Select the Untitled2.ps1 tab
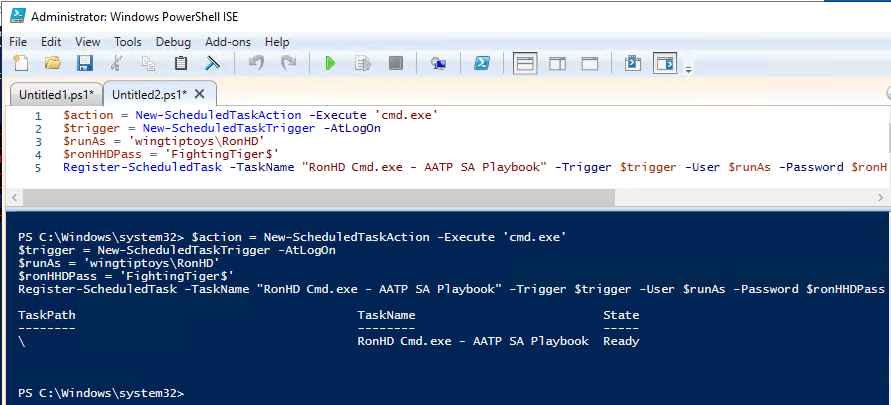Viewport: 891px width, 405px height. pyautogui.click(x=150, y=94)
